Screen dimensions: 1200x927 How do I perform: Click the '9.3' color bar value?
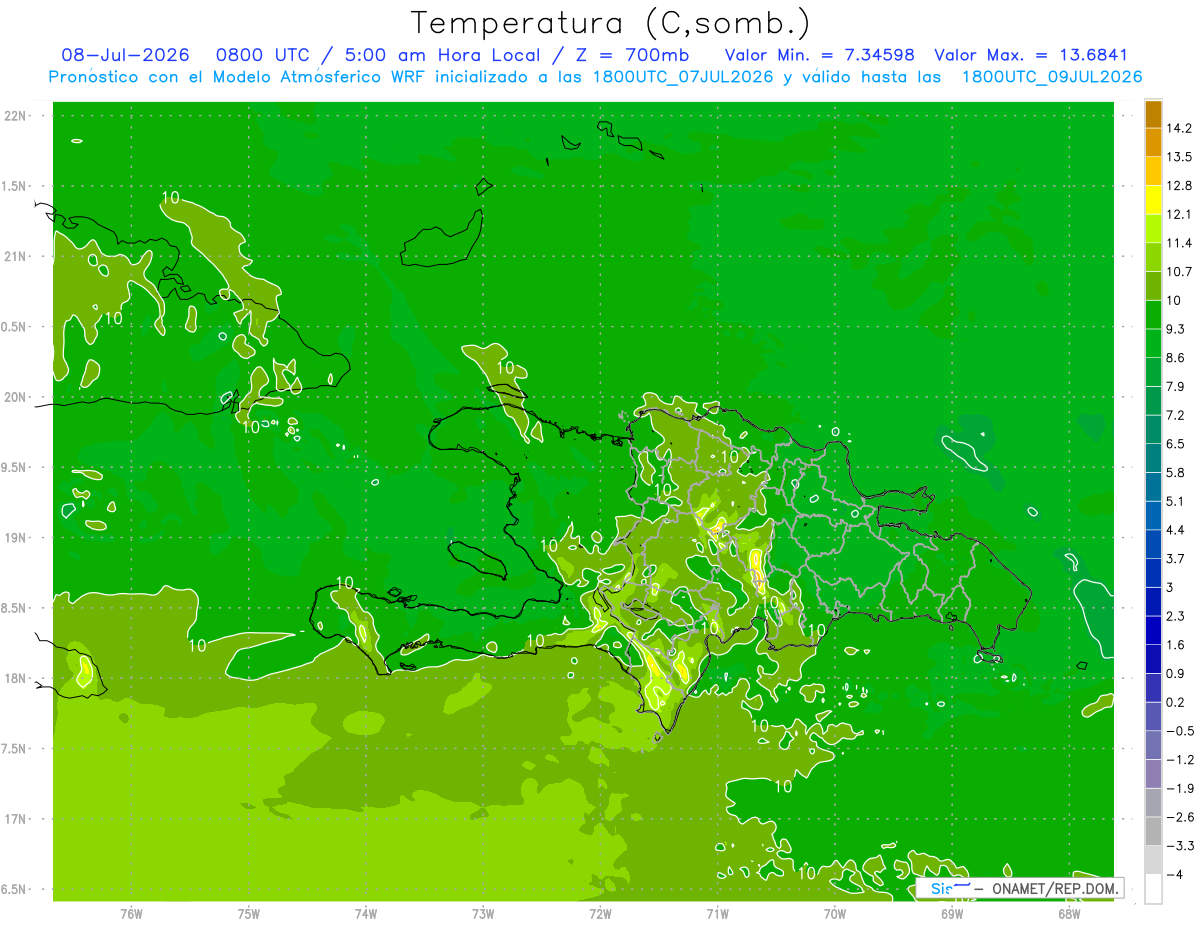click(1175, 329)
